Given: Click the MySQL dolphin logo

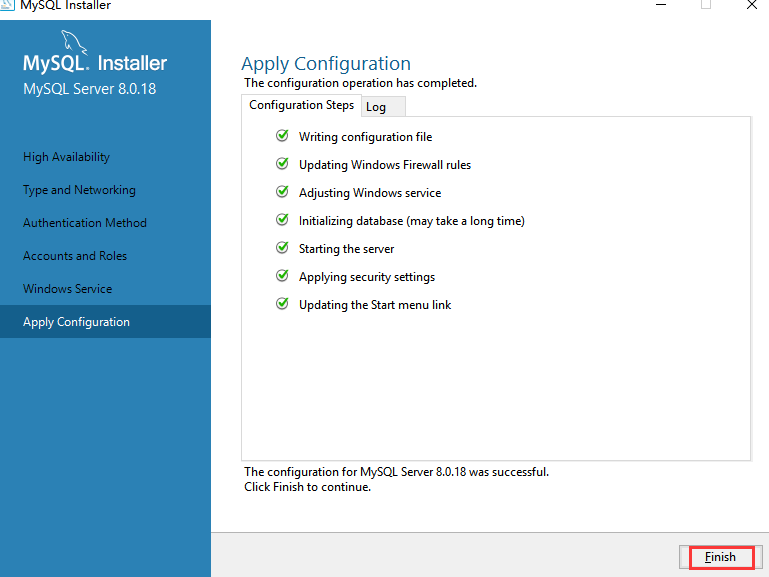Looking at the screenshot, I should 74,42.
